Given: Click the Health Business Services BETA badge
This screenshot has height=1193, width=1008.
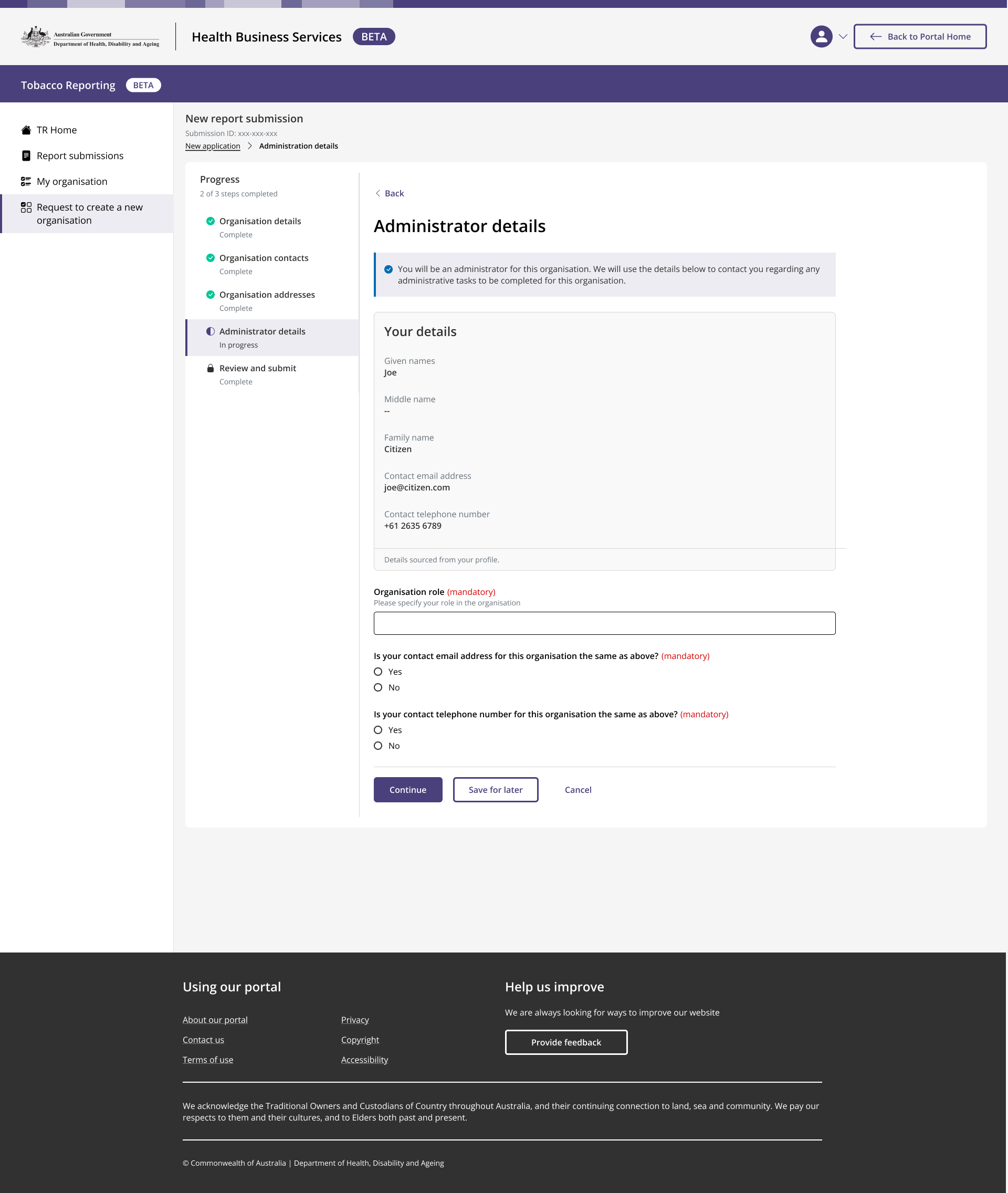Looking at the screenshot, I should (374, 37).
